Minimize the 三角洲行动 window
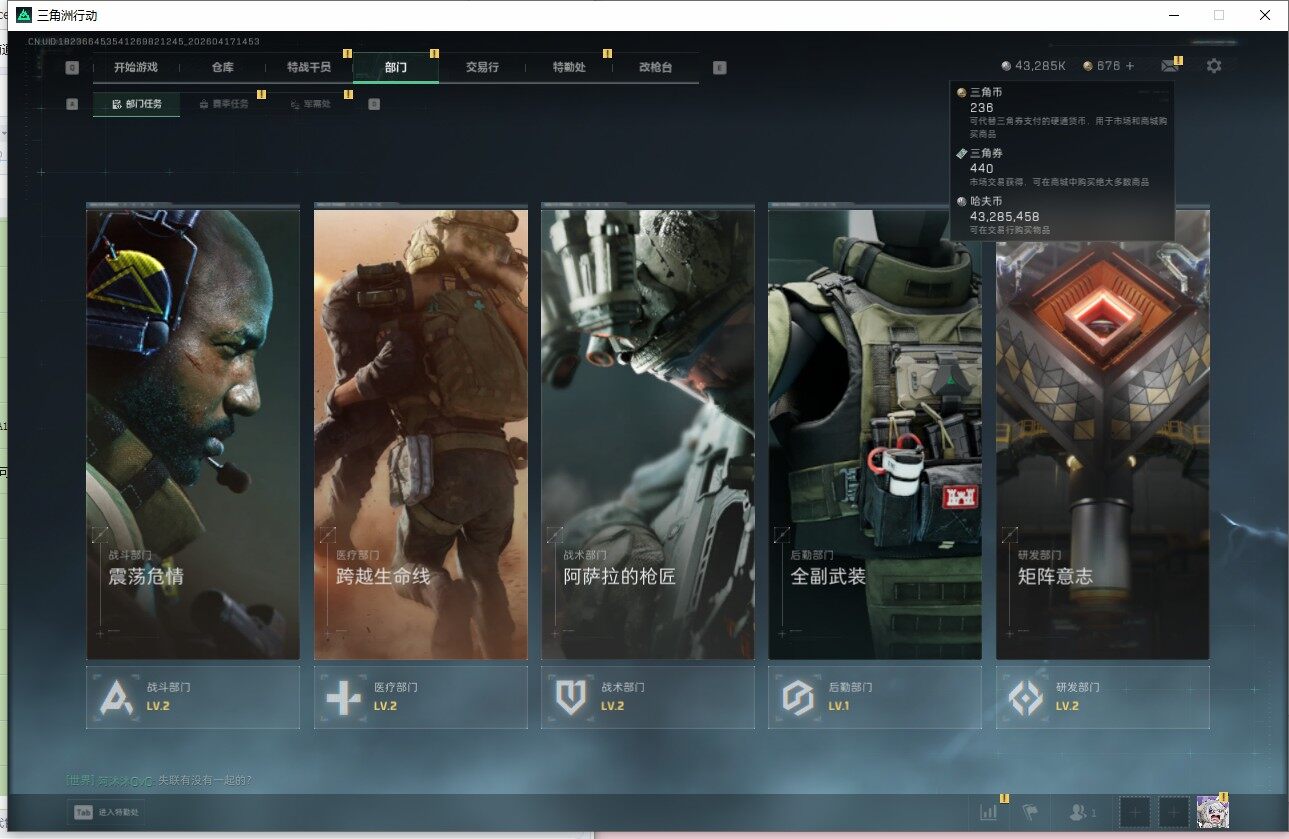1289x839 pixels. point(1174,15)
